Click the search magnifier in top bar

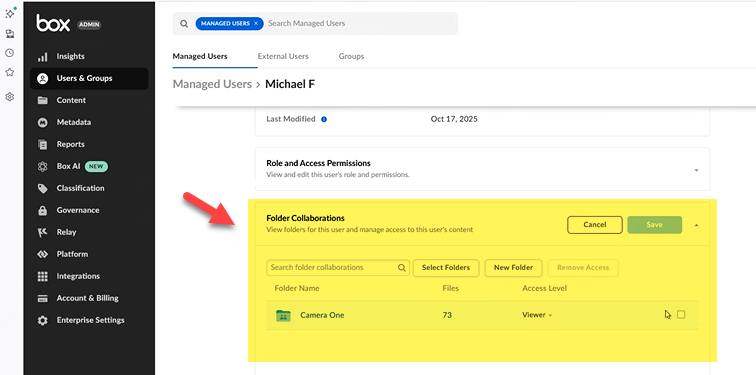[x=184, y=24]
